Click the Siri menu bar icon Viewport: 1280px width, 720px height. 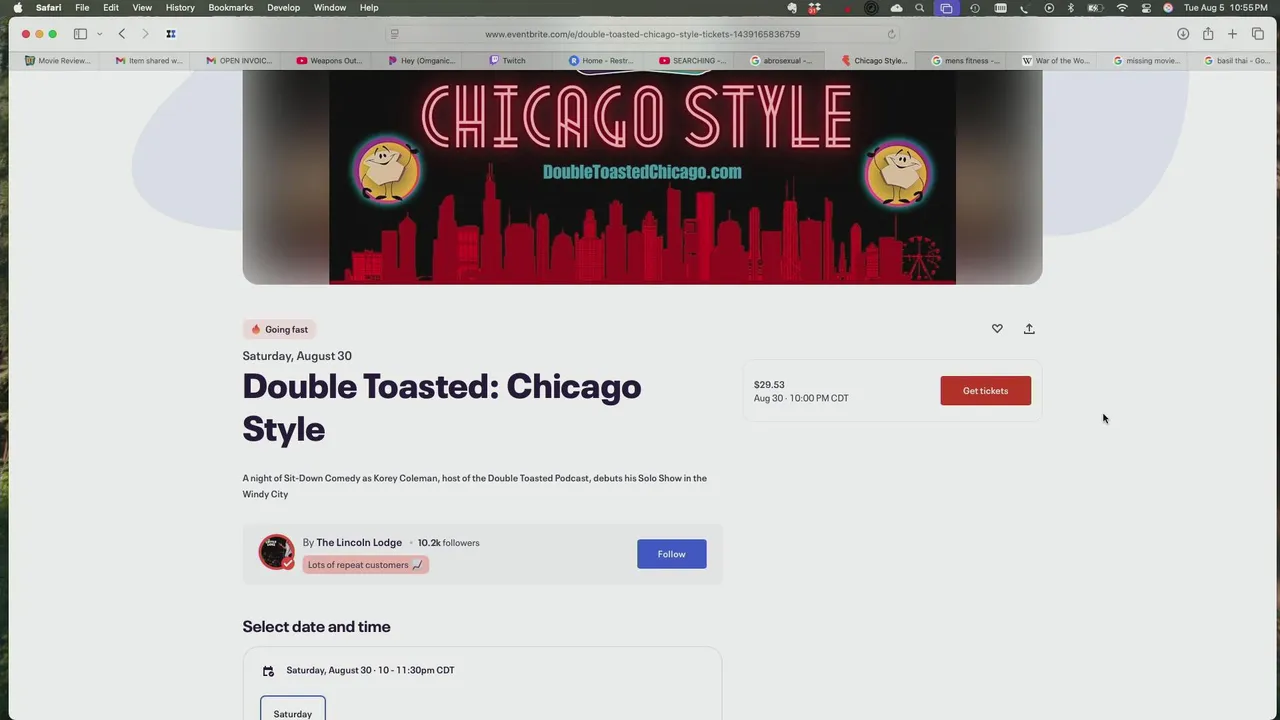1168,8
